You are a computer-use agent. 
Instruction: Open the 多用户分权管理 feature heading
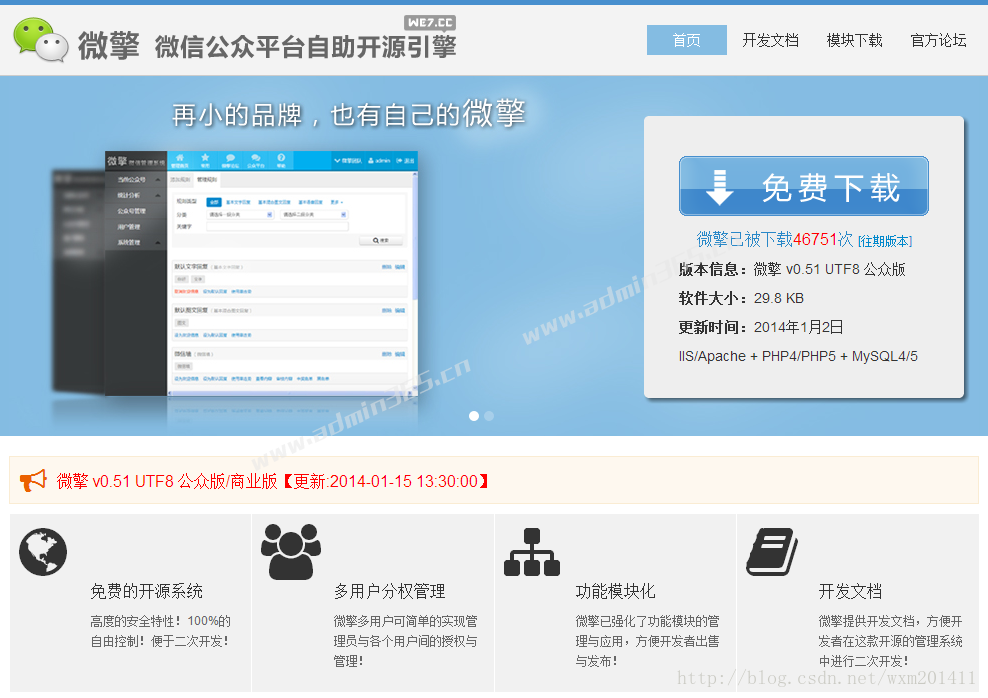[389, 591]
